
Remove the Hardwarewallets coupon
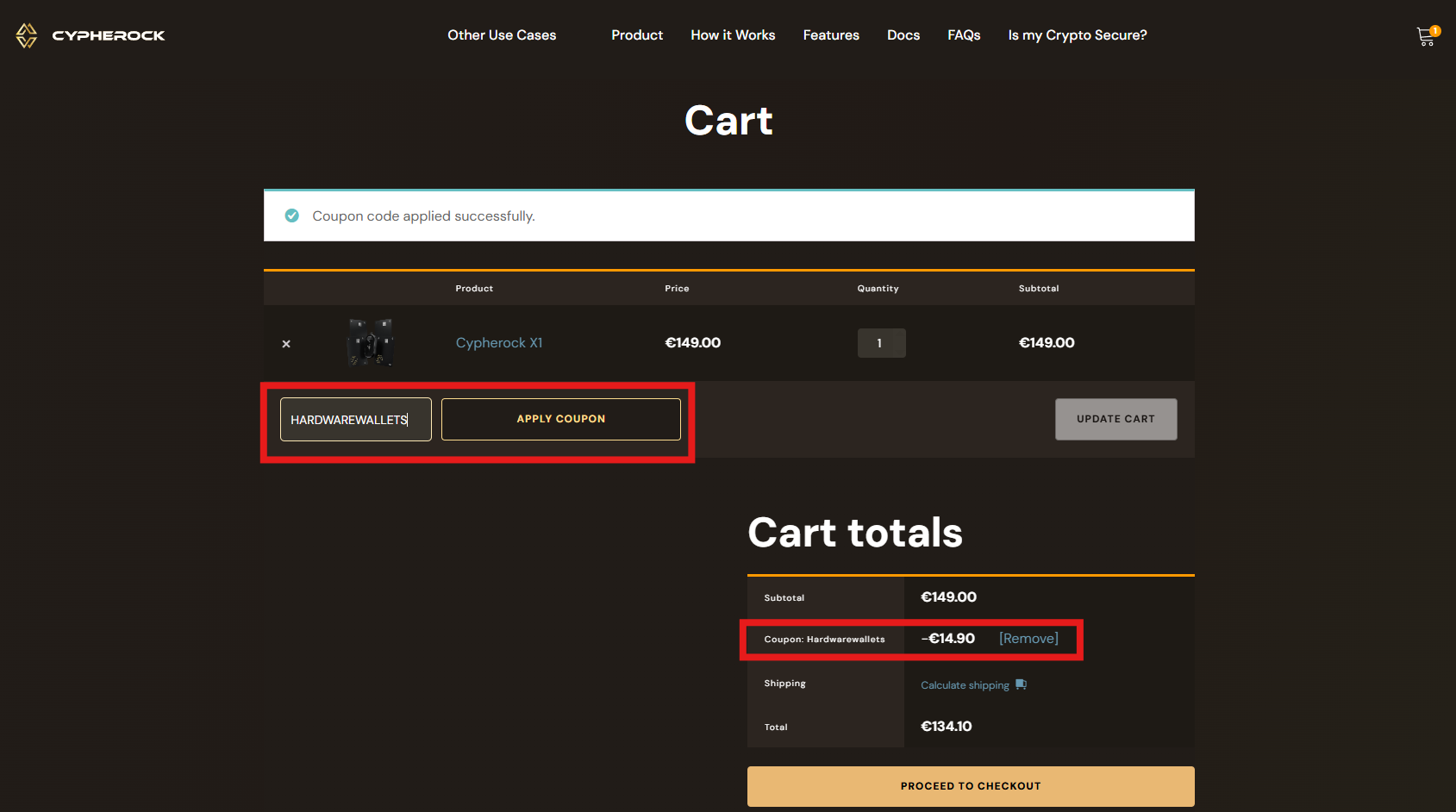[1028, 638]
